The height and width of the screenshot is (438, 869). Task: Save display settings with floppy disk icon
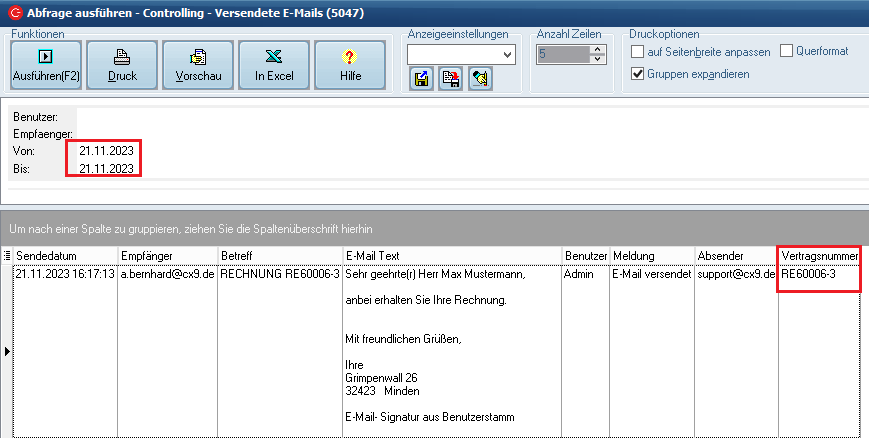point(422,80)
